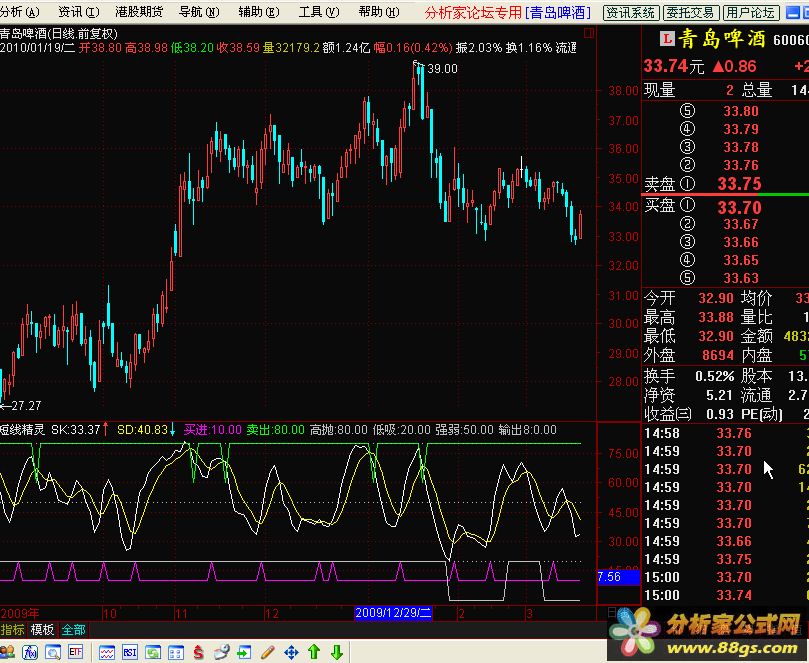Click the green up arrow icon

tap(314, 652)
